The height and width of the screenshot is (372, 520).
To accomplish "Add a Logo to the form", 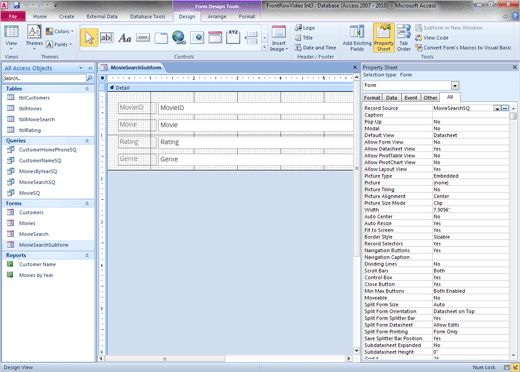I will [305, 28].
